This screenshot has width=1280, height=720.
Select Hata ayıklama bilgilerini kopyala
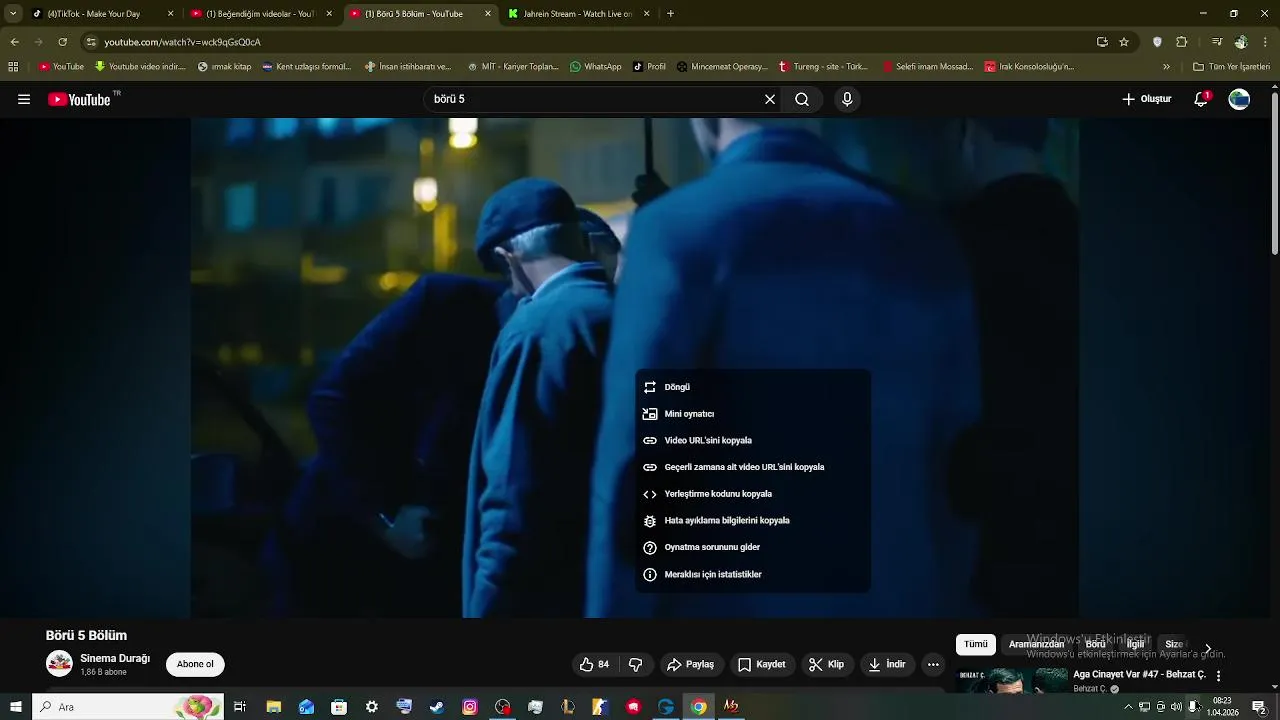click(753, 521)
